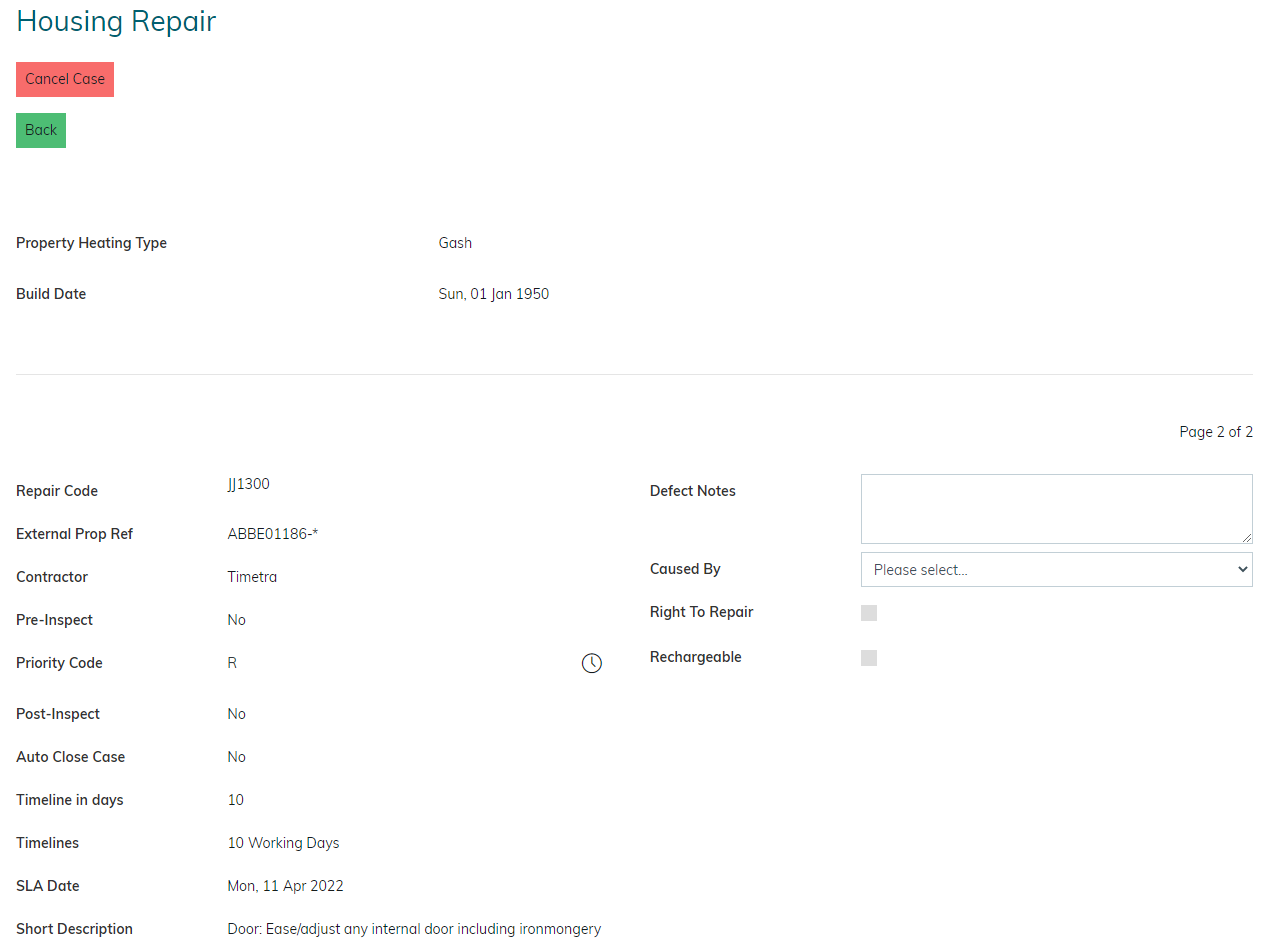1272x945 pixels.
Task: Go back using the green Back button
Action: click(x=41, y=130)
